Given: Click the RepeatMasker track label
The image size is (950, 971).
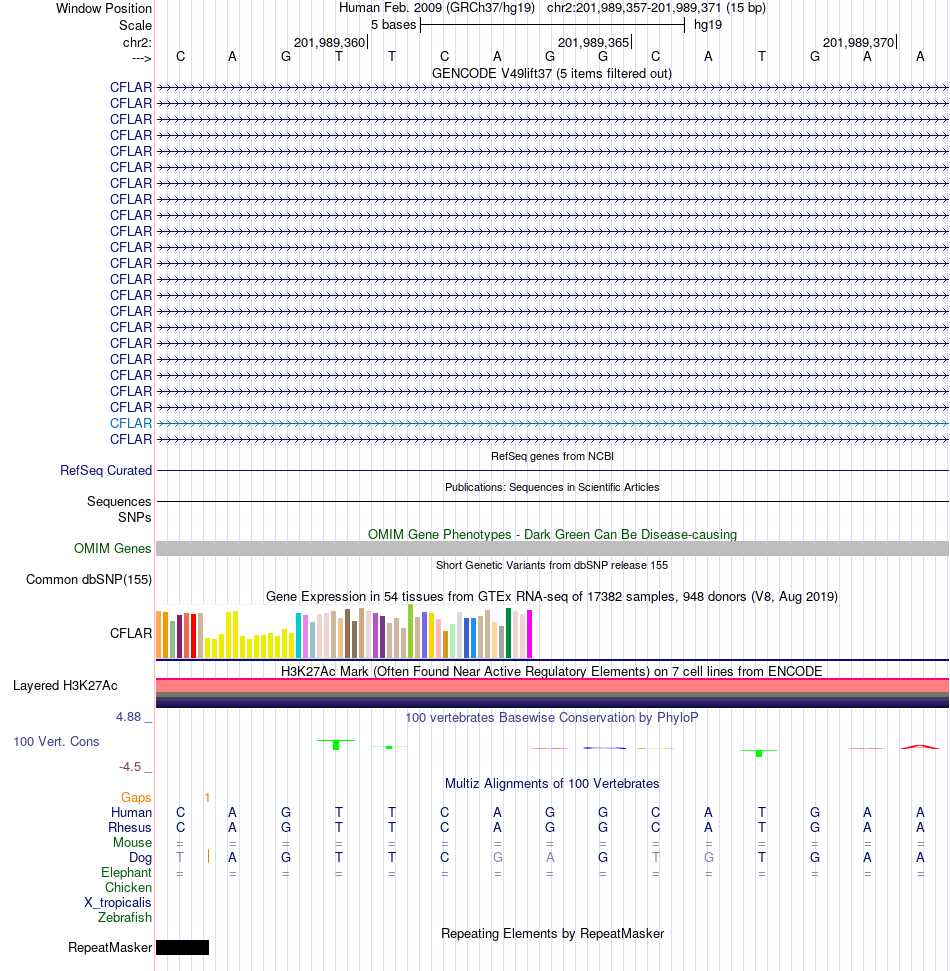Looking at the screenshot, I should [110, 947].
